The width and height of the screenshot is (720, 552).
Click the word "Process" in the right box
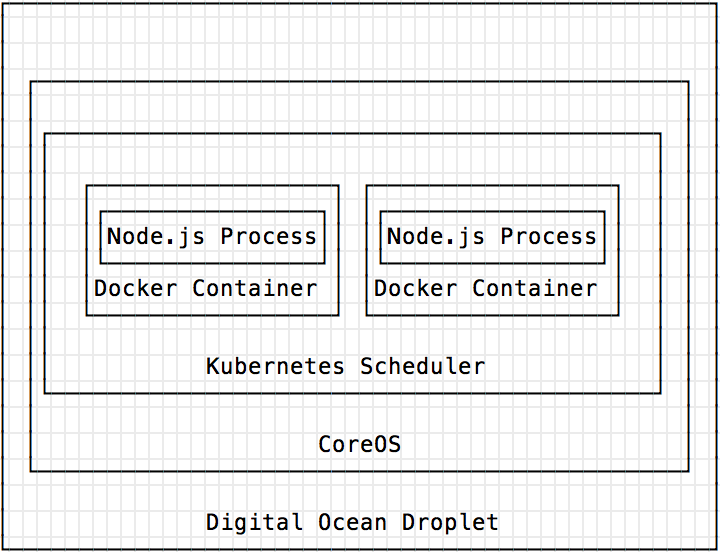click(x=548, y=237)
